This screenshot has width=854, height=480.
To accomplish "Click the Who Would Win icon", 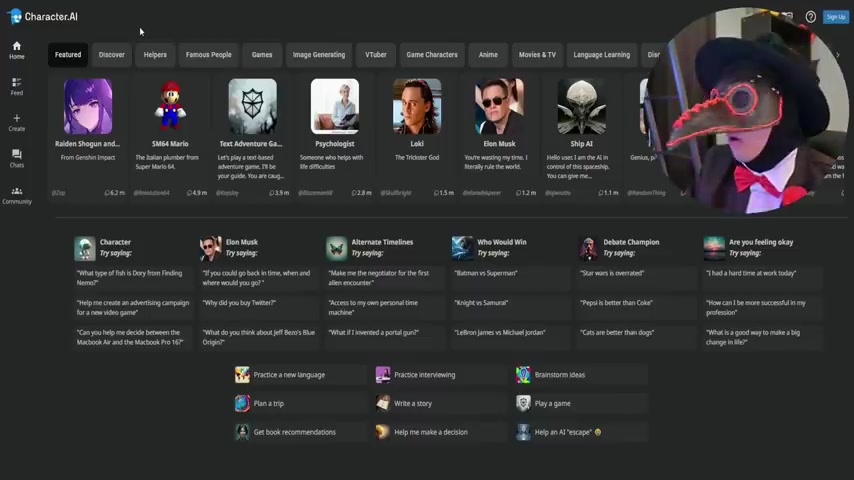I will [462, 248].
